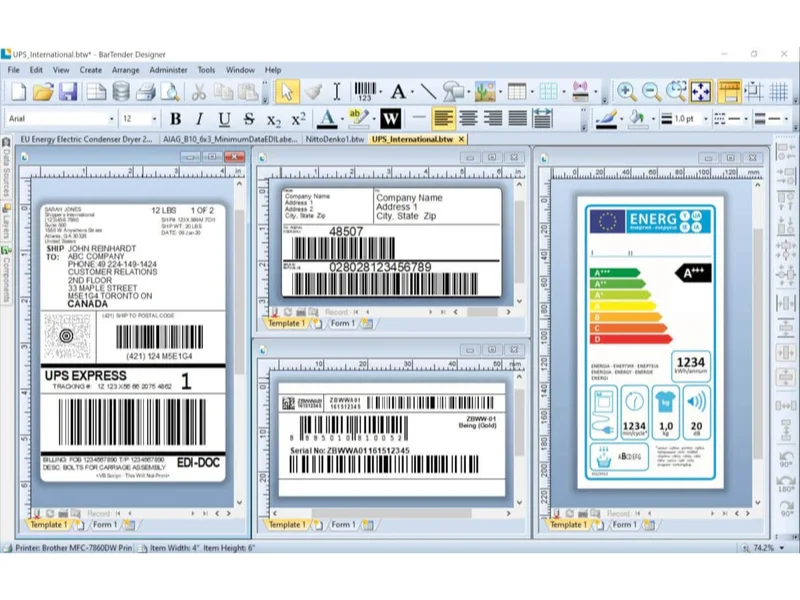Select the Line drawing tool
Image resolution: width=800 pixels, height=600 pixels.
[x=427, y=92]
